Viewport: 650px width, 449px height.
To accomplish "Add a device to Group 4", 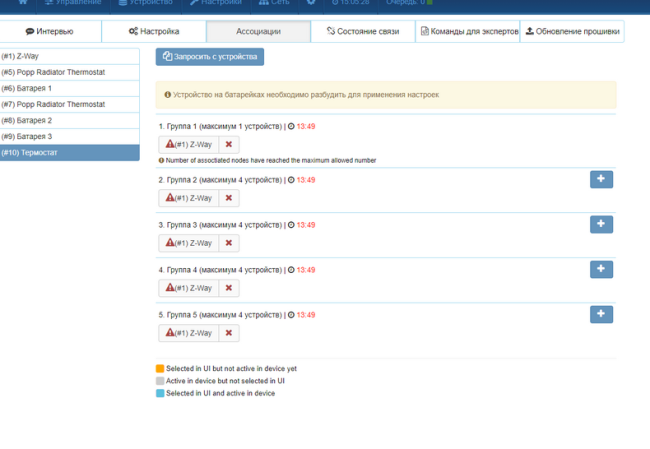I will [x=601, y=269].
